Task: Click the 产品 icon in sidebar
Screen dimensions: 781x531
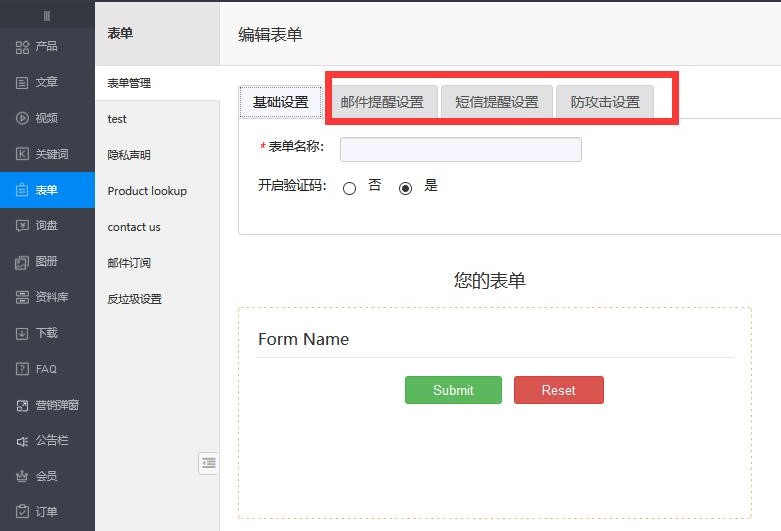Action: coord(22,47)
